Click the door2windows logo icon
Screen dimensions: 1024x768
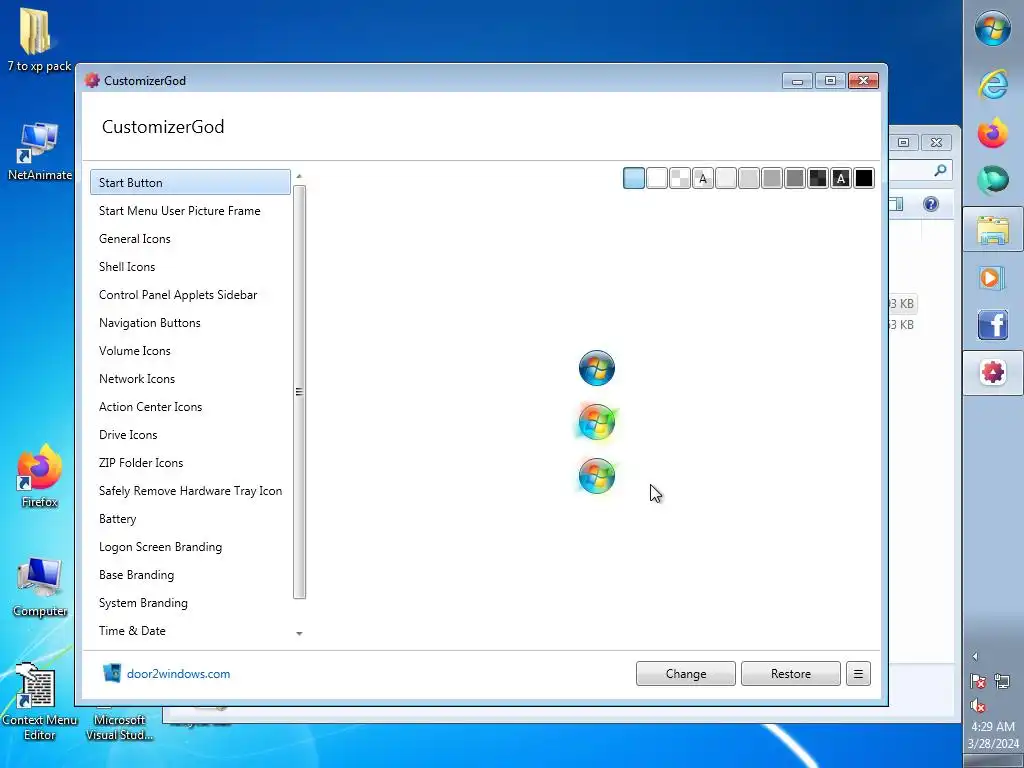point(112,673)
